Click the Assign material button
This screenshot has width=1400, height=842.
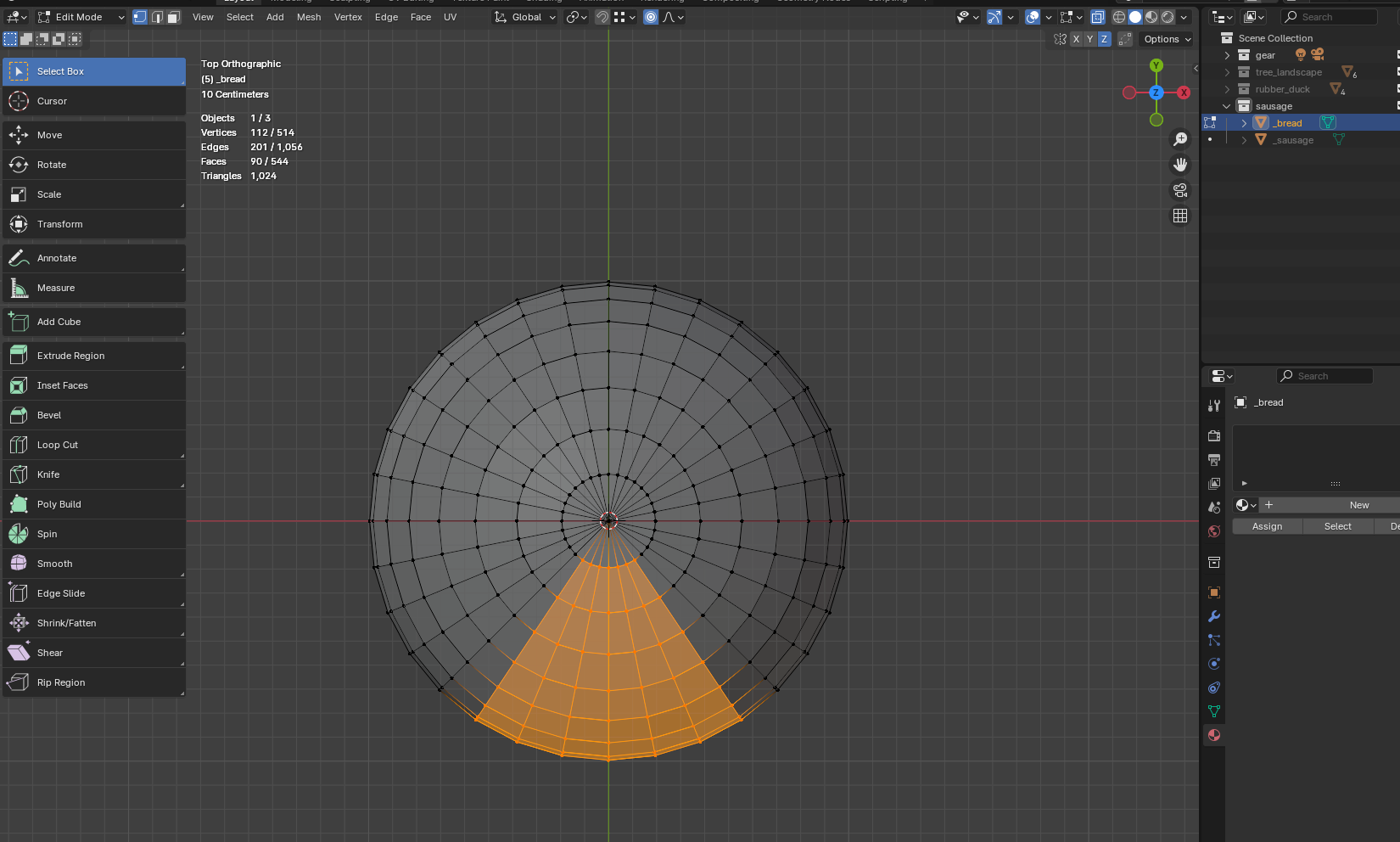click(x=1267, y=526)
